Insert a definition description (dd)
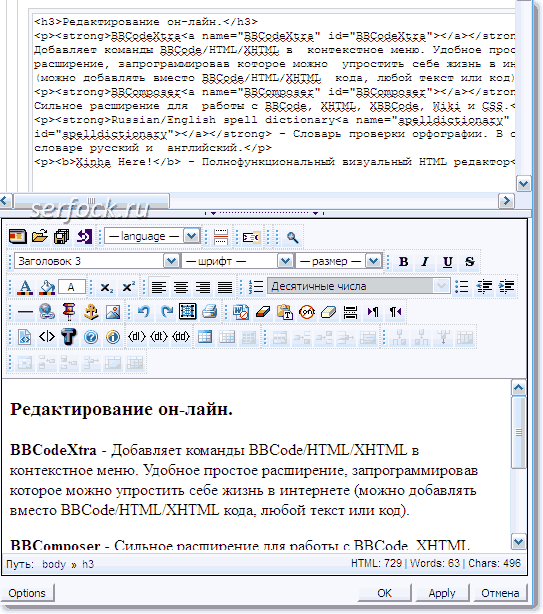 coord(181,337)
